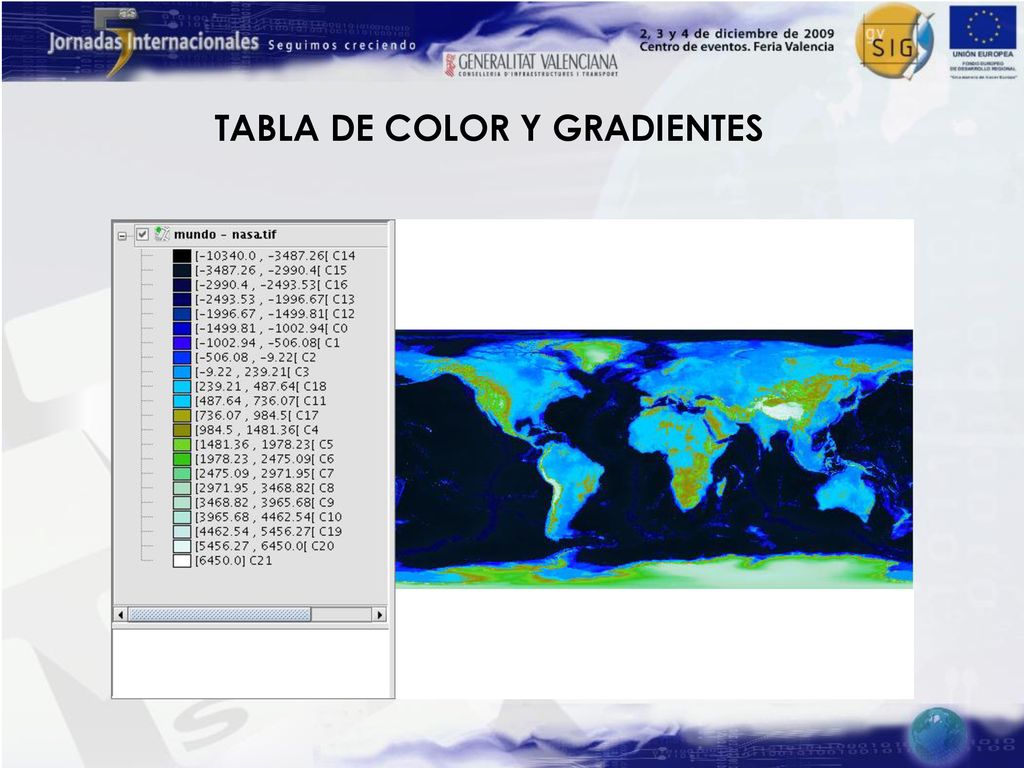This screenshot has height=768, width=1024.
Task: Click the range text [-1996.67 , -1499.81[ C12
Action: (275, 314)
